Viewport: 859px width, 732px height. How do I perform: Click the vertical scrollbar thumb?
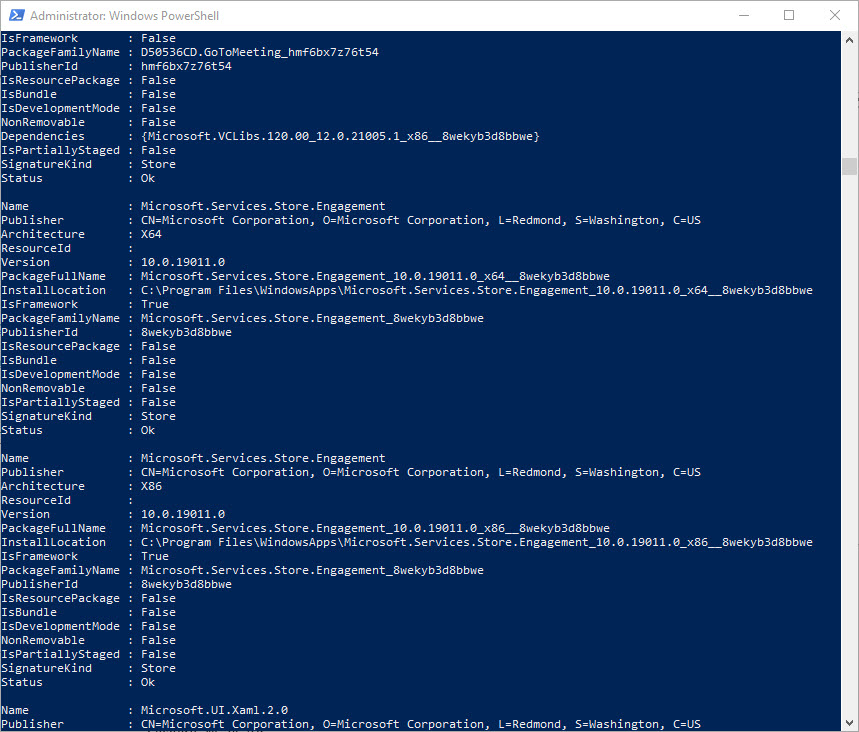point(849,166)
